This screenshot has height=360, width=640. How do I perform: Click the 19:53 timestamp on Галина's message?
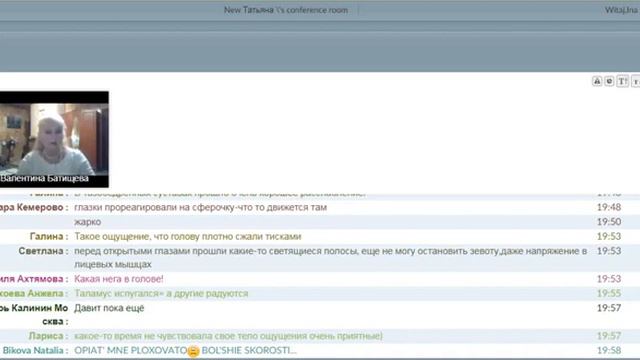pos(609,236)
